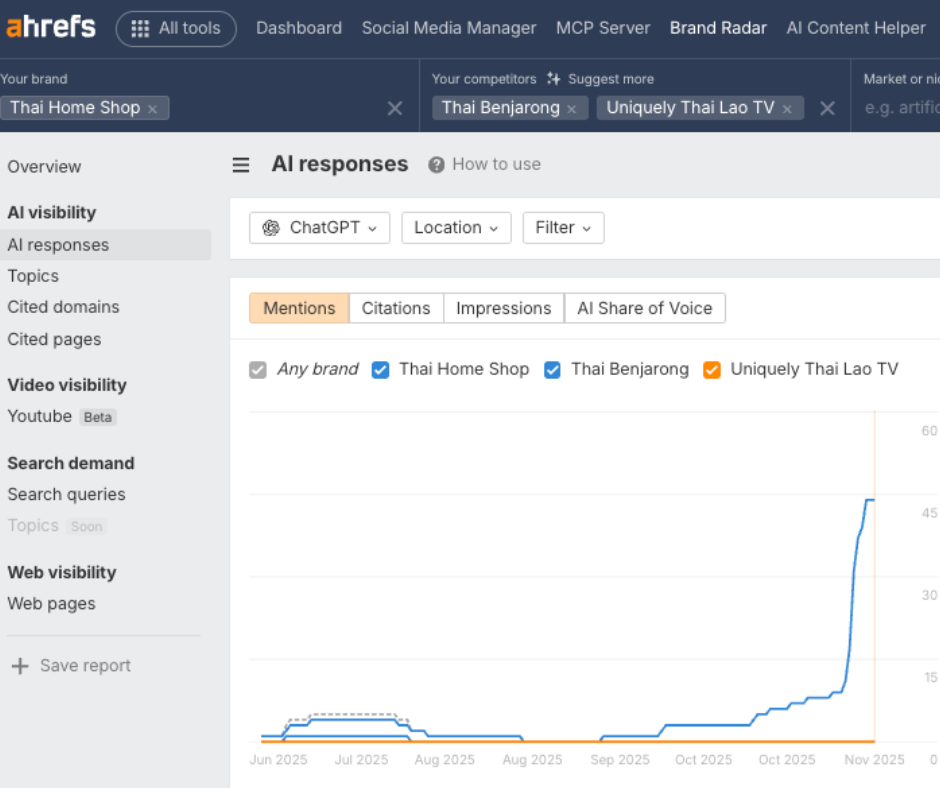Expand the Location dropdown
The image size is (940, 788).
(x=456, y=228)
